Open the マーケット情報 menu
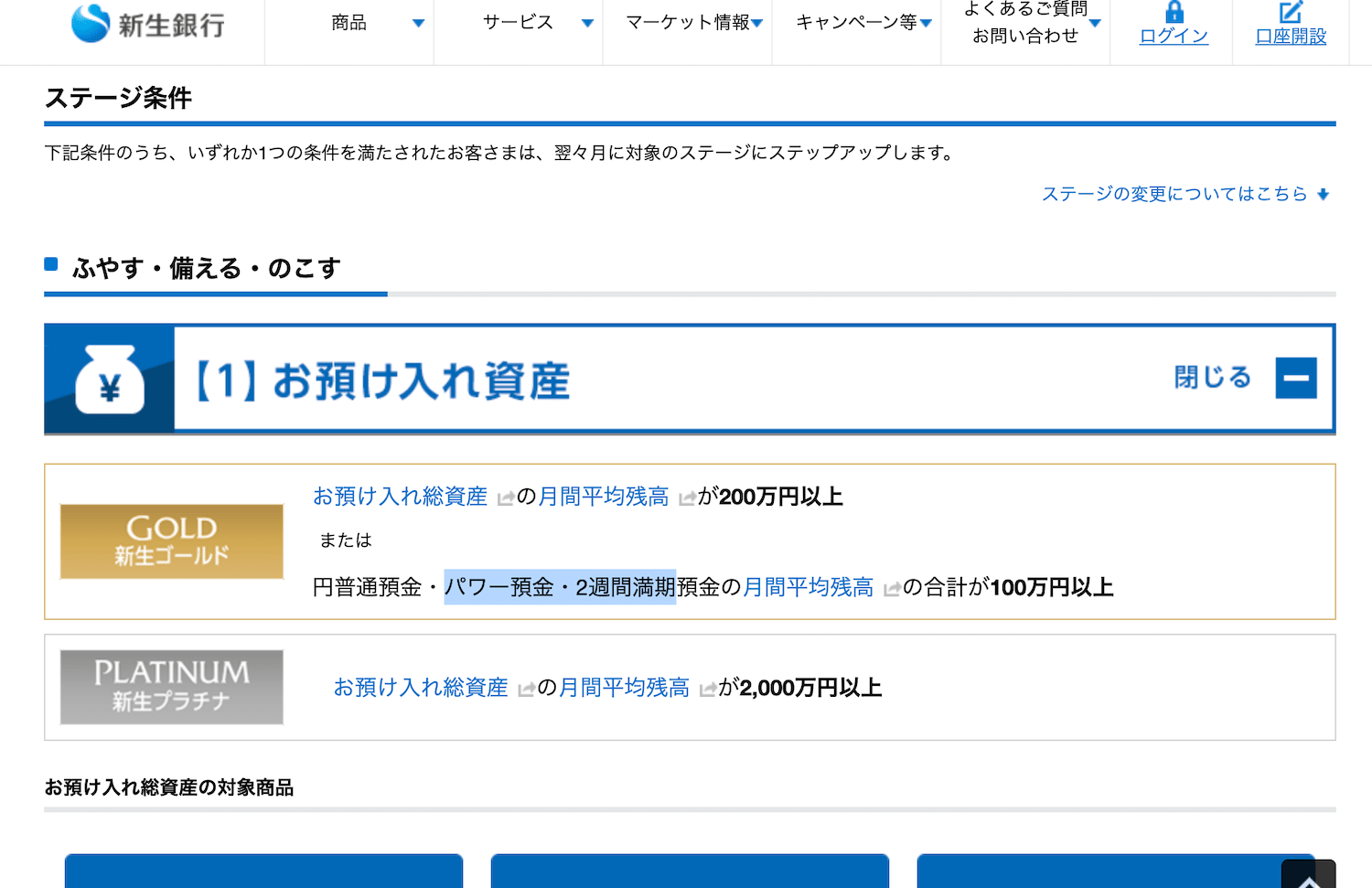 688,23
